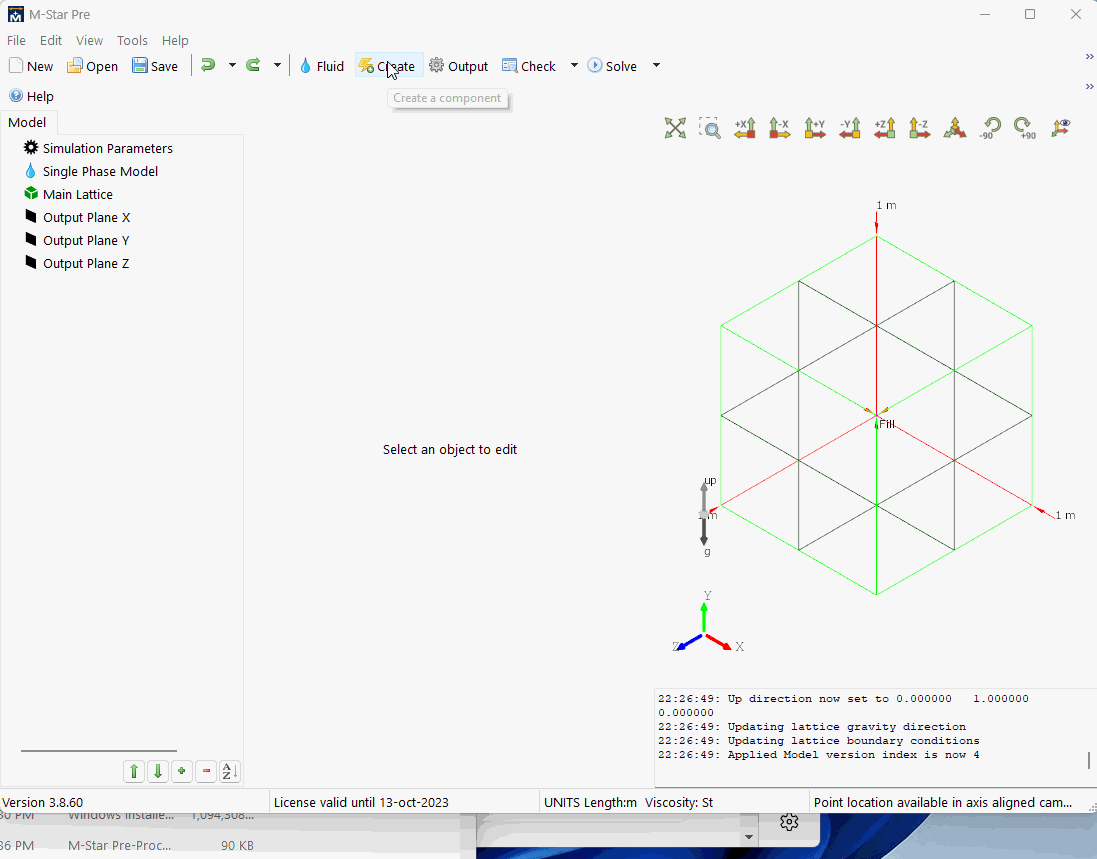Switch to the isometric view
Screen dimensions: 1097x859
coord(954,128)
